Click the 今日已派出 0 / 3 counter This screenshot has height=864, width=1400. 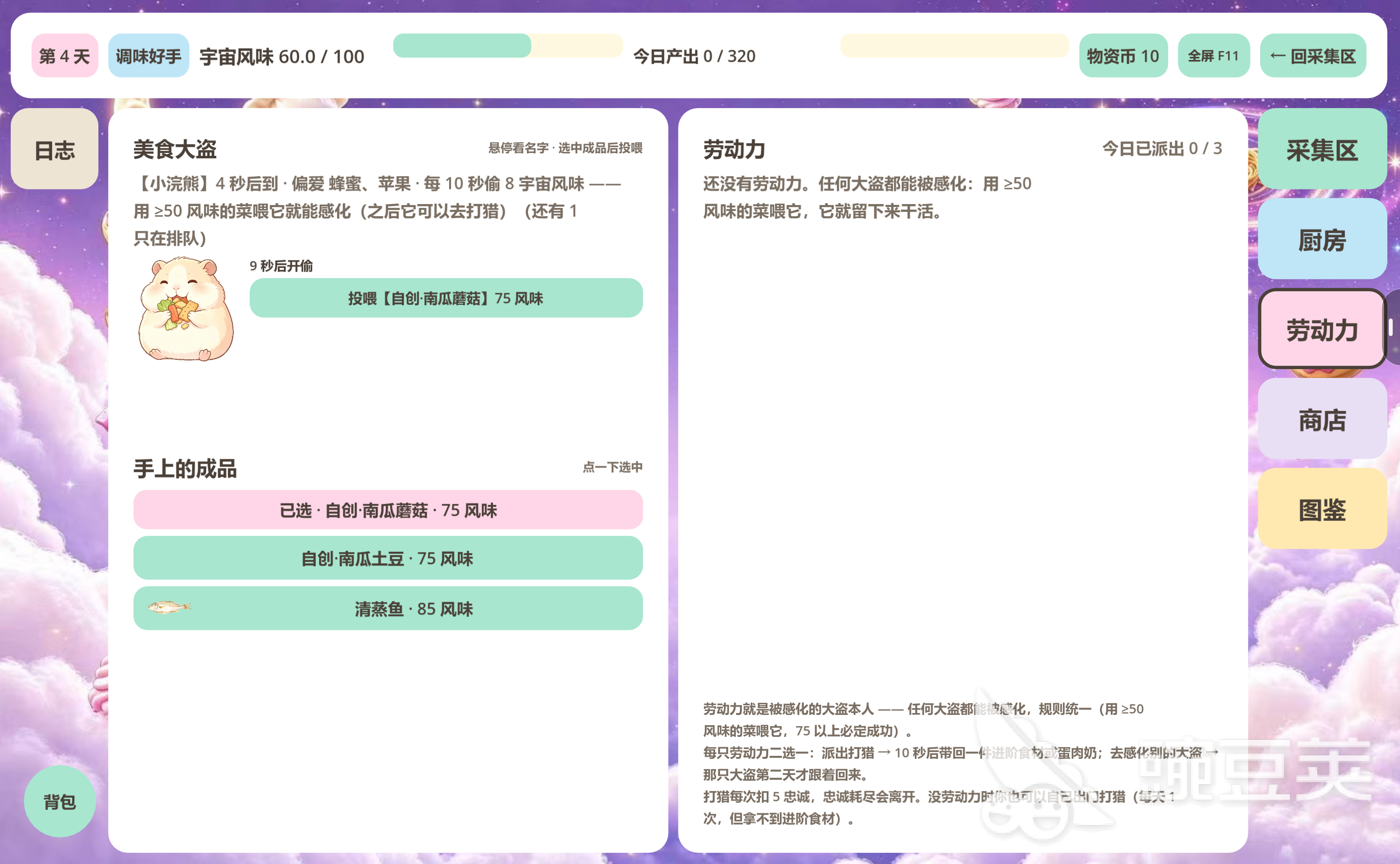(1162, 149)
